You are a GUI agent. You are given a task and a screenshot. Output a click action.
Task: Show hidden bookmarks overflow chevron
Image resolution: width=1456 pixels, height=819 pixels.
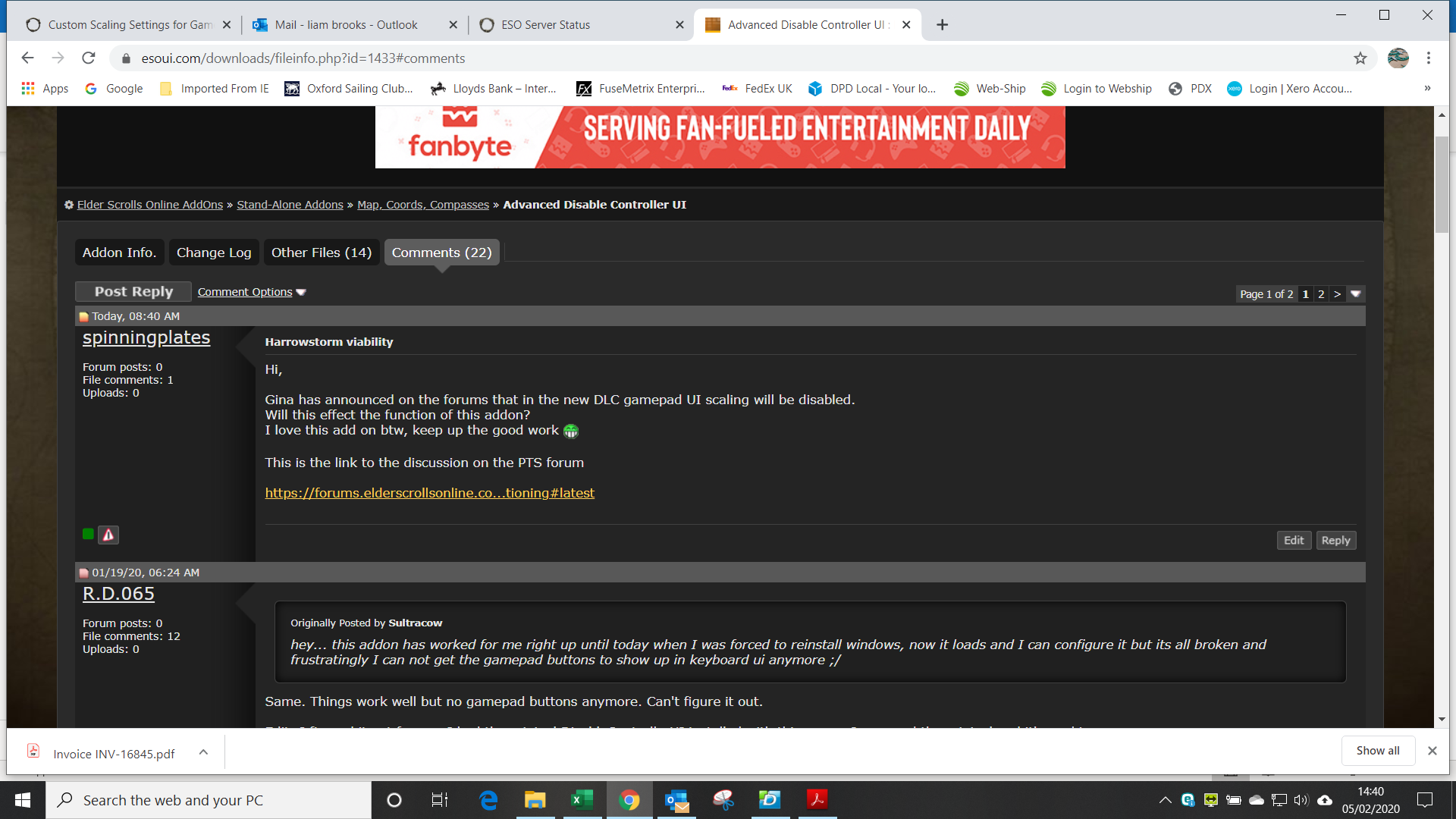click(1427, 89)
